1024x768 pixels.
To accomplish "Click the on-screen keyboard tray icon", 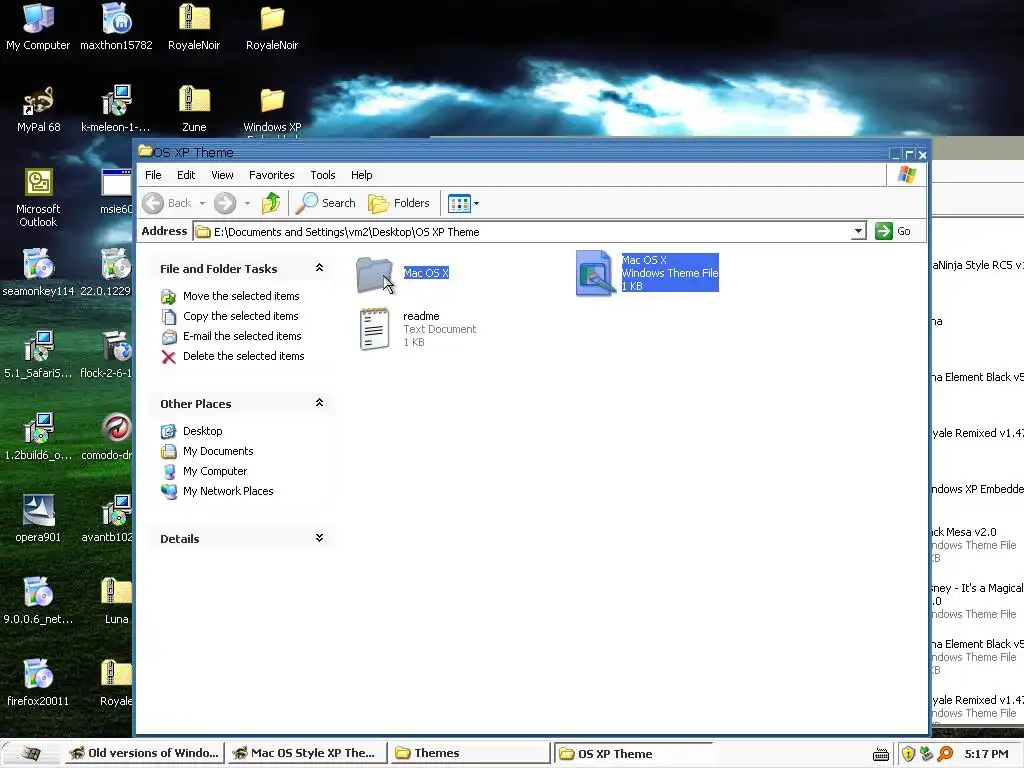I will coord(881,755).
